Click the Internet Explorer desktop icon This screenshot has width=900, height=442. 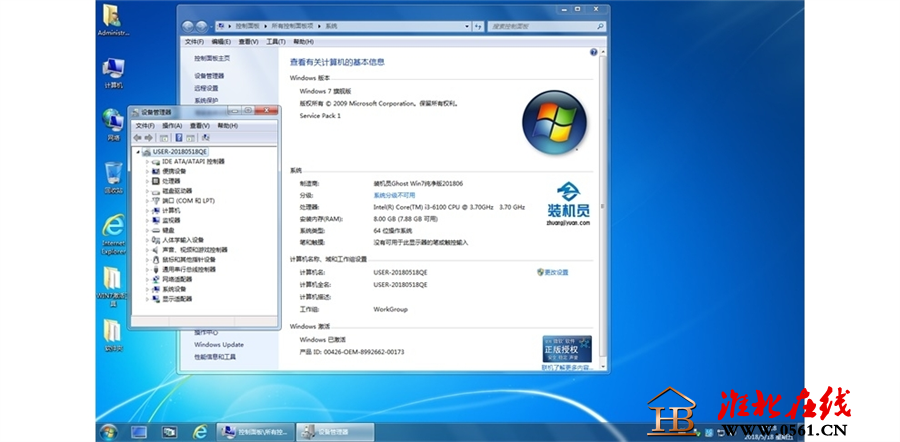coord(114,234)
